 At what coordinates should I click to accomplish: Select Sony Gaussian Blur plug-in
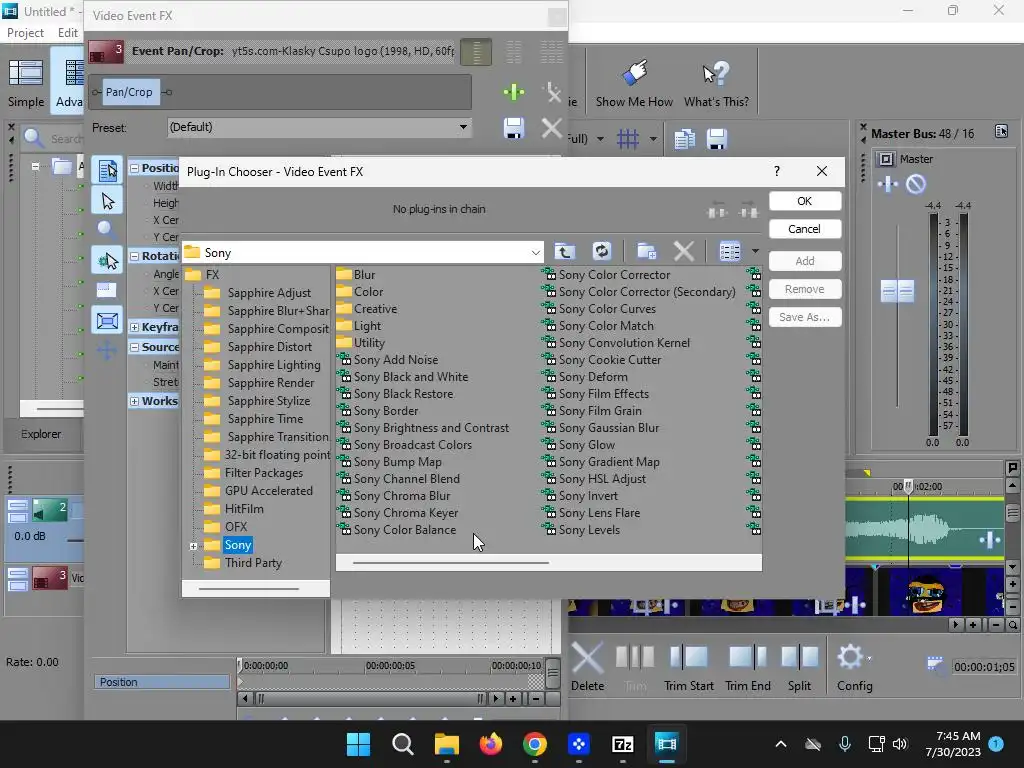coord(609,428)
